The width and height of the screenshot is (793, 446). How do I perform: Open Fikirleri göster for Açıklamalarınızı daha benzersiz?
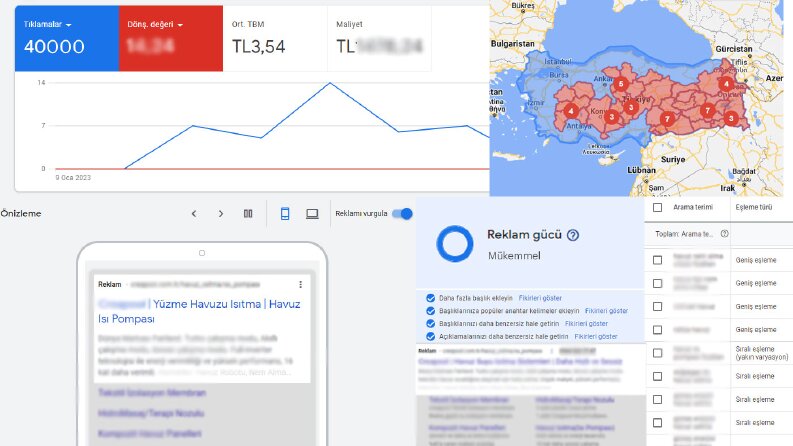[x=596, y=336]
